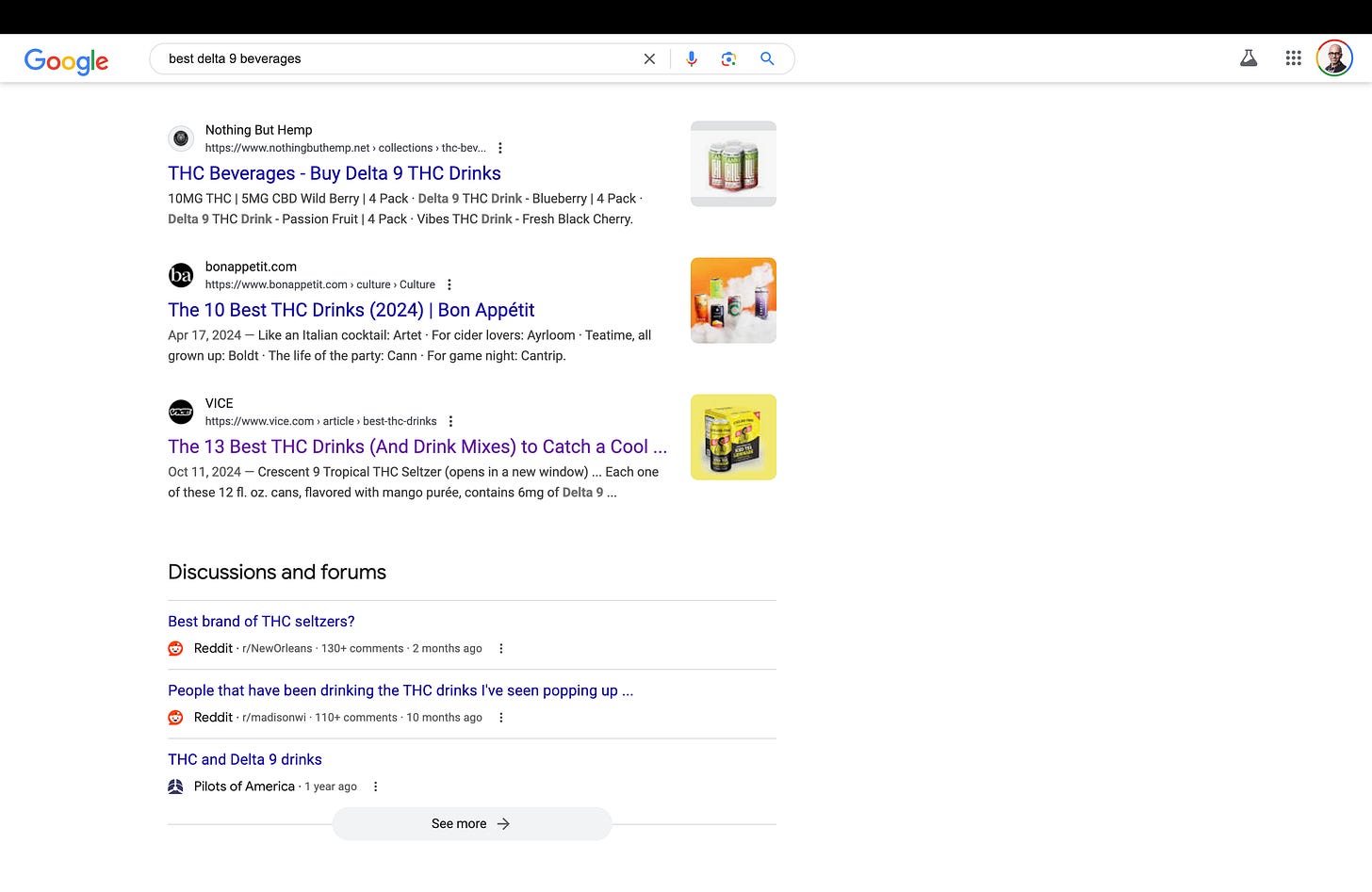Click the Discussions and forums heading
The image size is (1372, 892).
[x=277, y=572]
